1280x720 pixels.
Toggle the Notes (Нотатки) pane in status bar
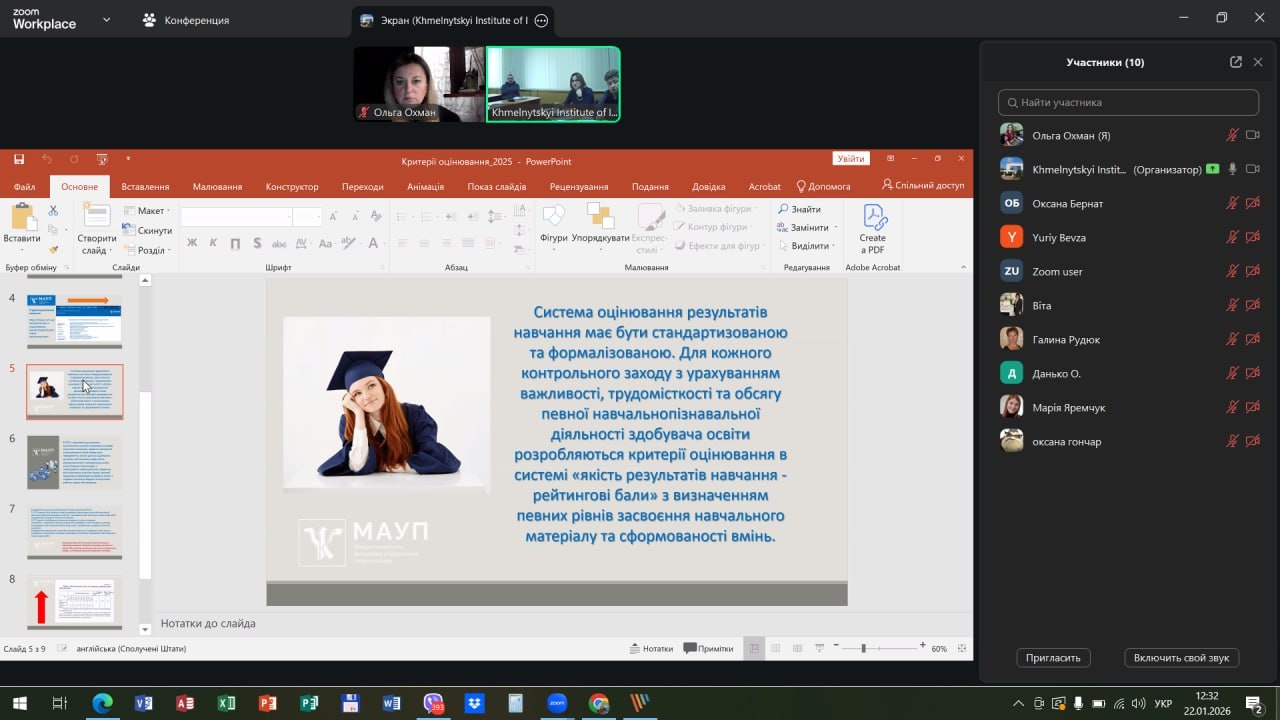click(651, 648)
